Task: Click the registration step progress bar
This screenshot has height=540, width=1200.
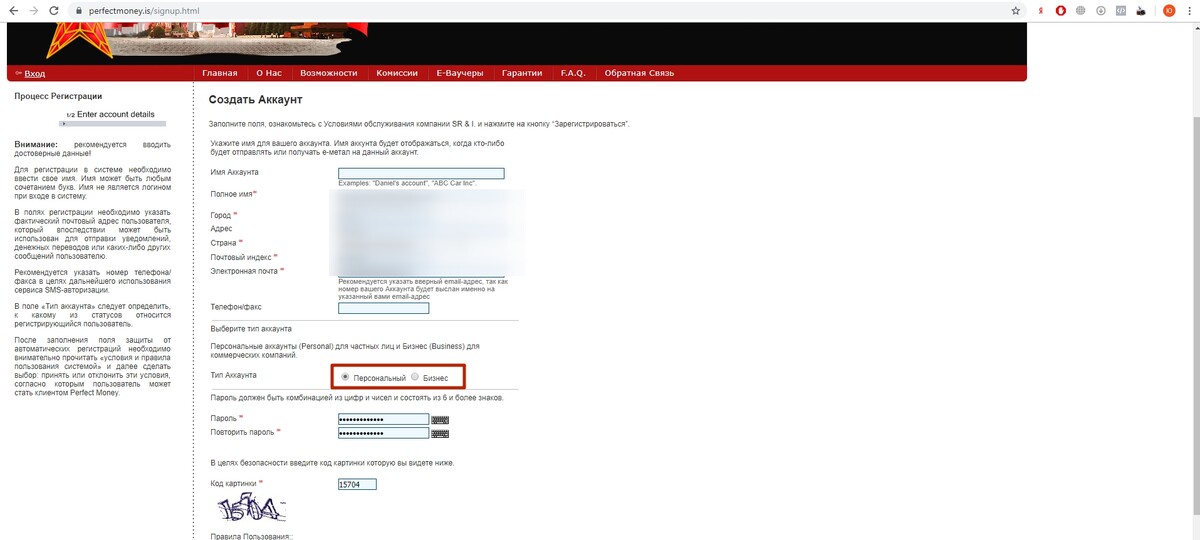Action: [x=110, y=124]
